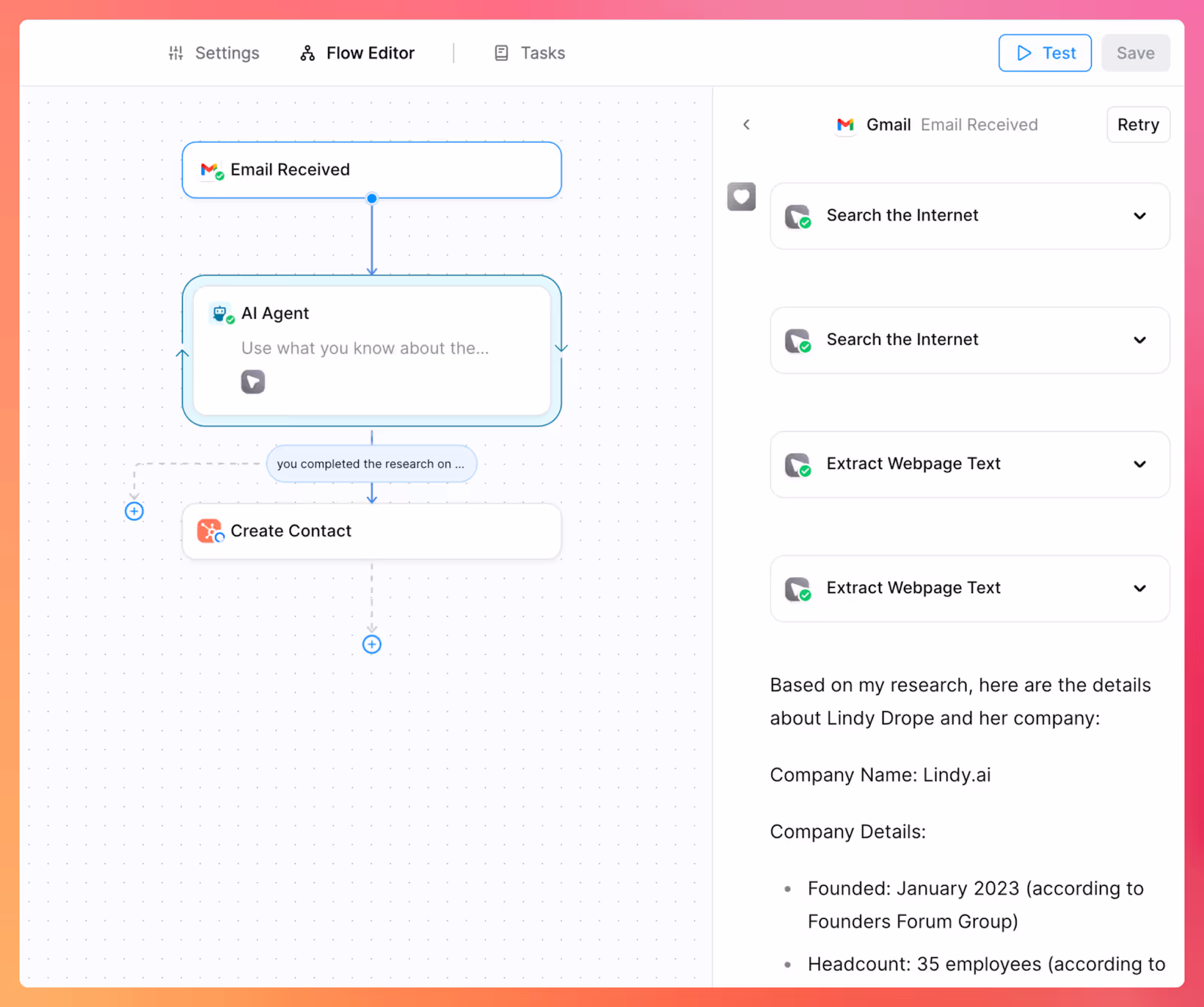1204x1007 pixels.
Task: Click the 'Headcount: 35 employees' bullet
Action: [x=987, y=965]
